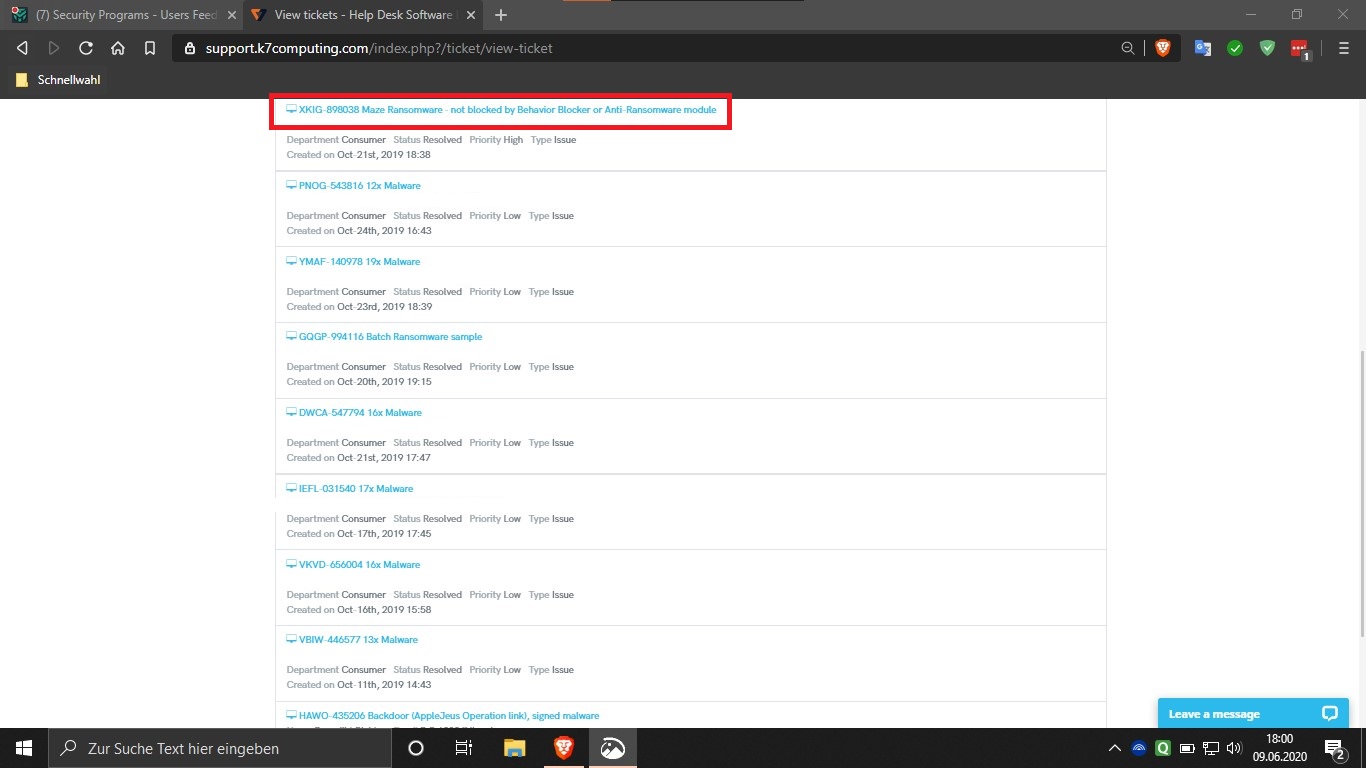Open the taskbar clock showing 18:00
Screen dimensions: 1366x768
click(x=1278, y=748)
